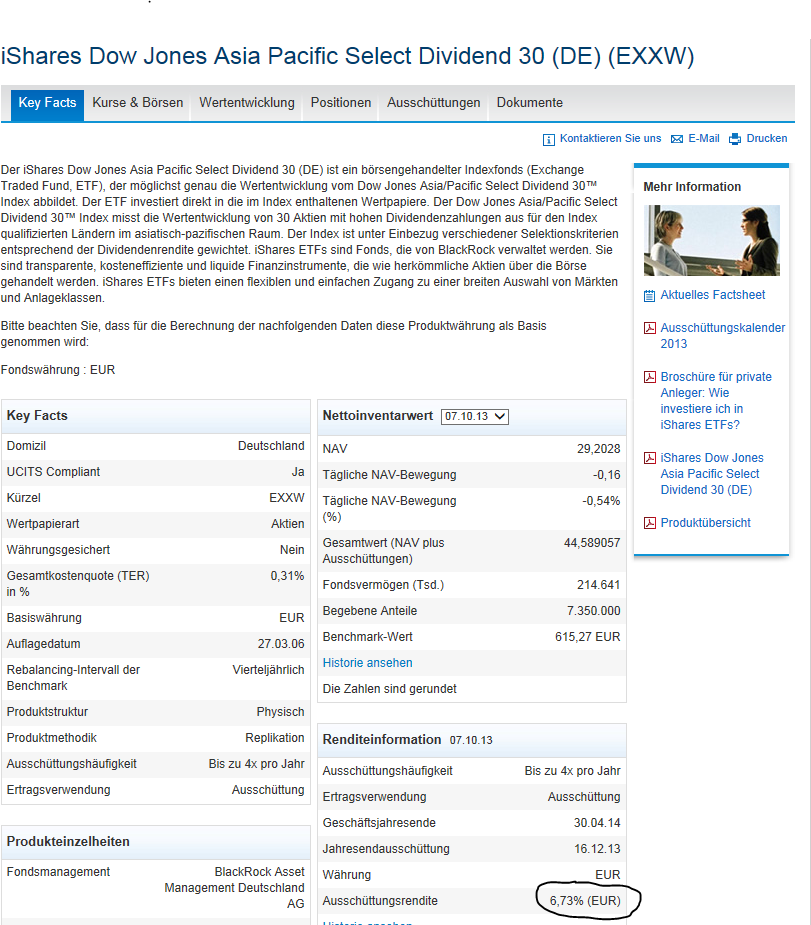Click the Fondswährung : EUR text
The image size is (811, 925).
(58, 370)
